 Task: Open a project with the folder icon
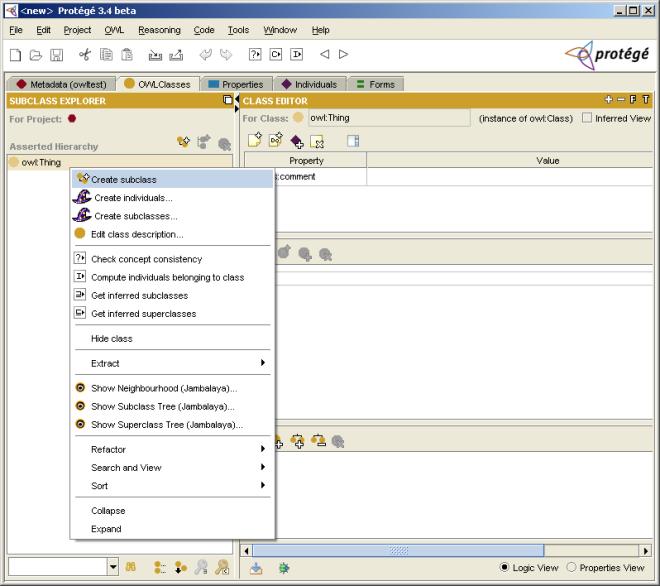pos(36,55)
